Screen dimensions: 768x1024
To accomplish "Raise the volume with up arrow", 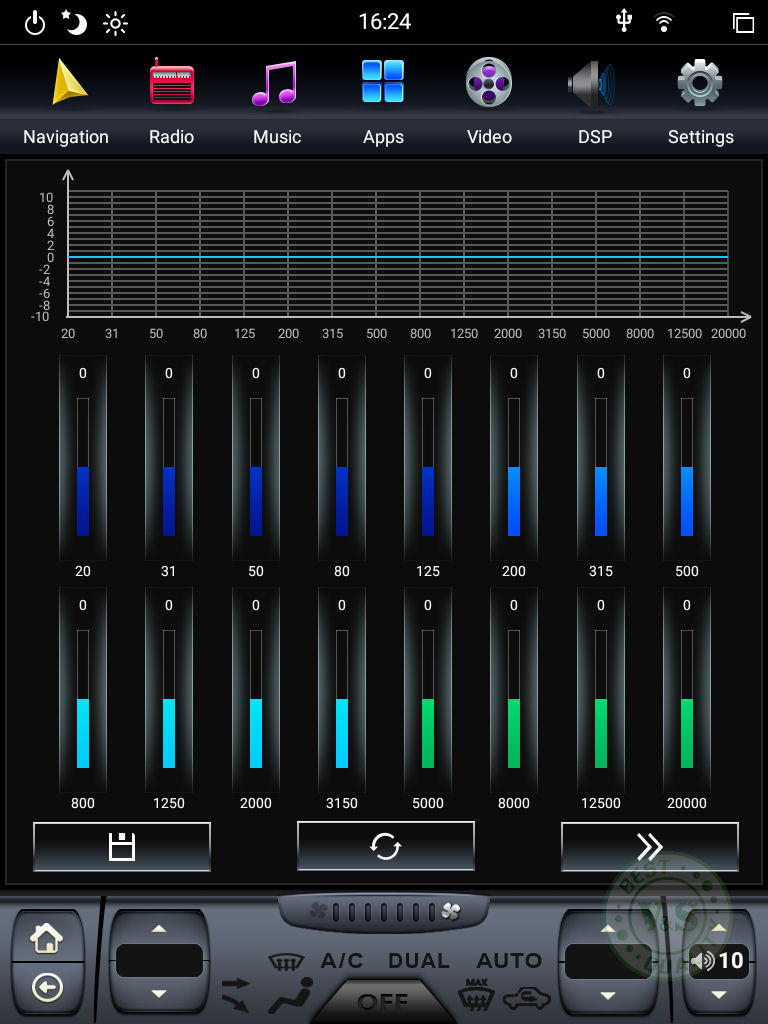I will 717,928.
